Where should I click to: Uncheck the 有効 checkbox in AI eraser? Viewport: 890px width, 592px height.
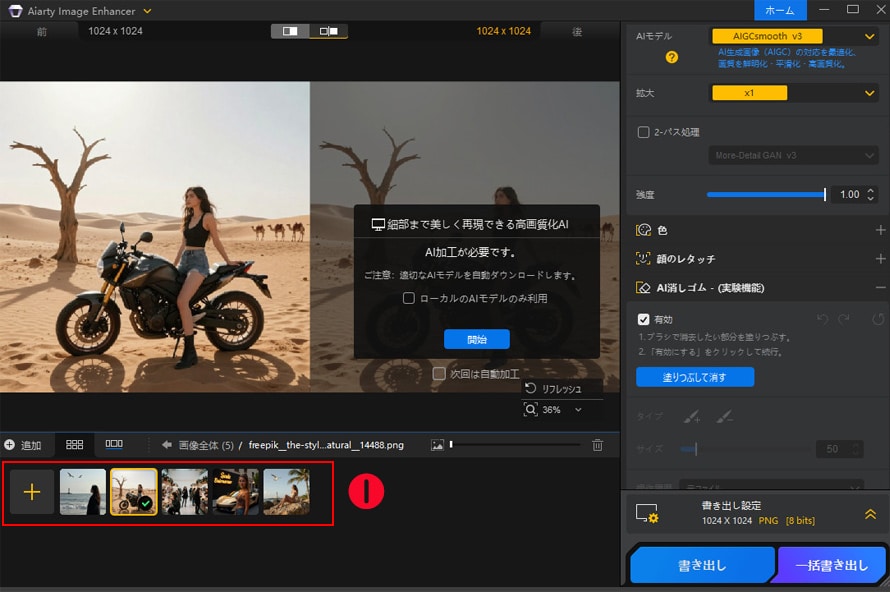click(x=644, y=319)
